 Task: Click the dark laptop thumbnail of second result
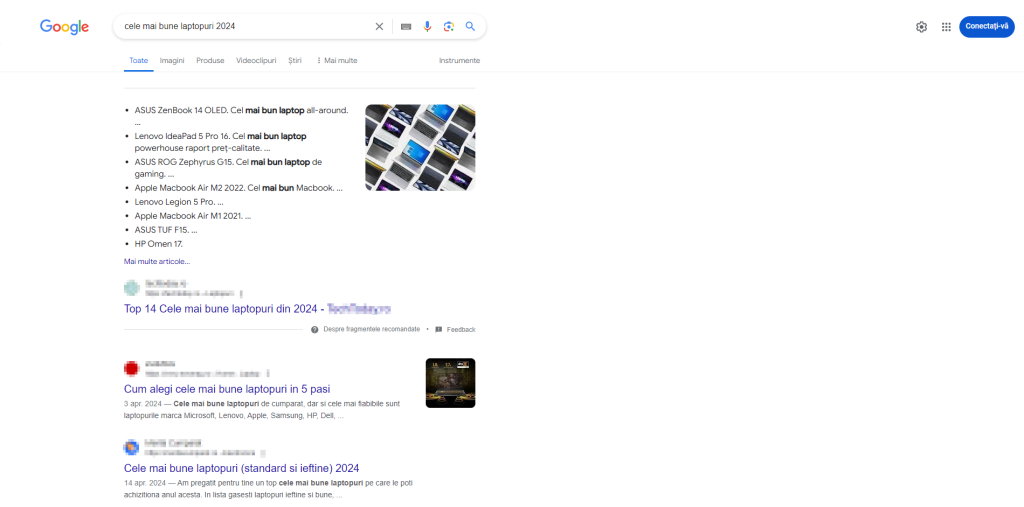coord(451,383)
